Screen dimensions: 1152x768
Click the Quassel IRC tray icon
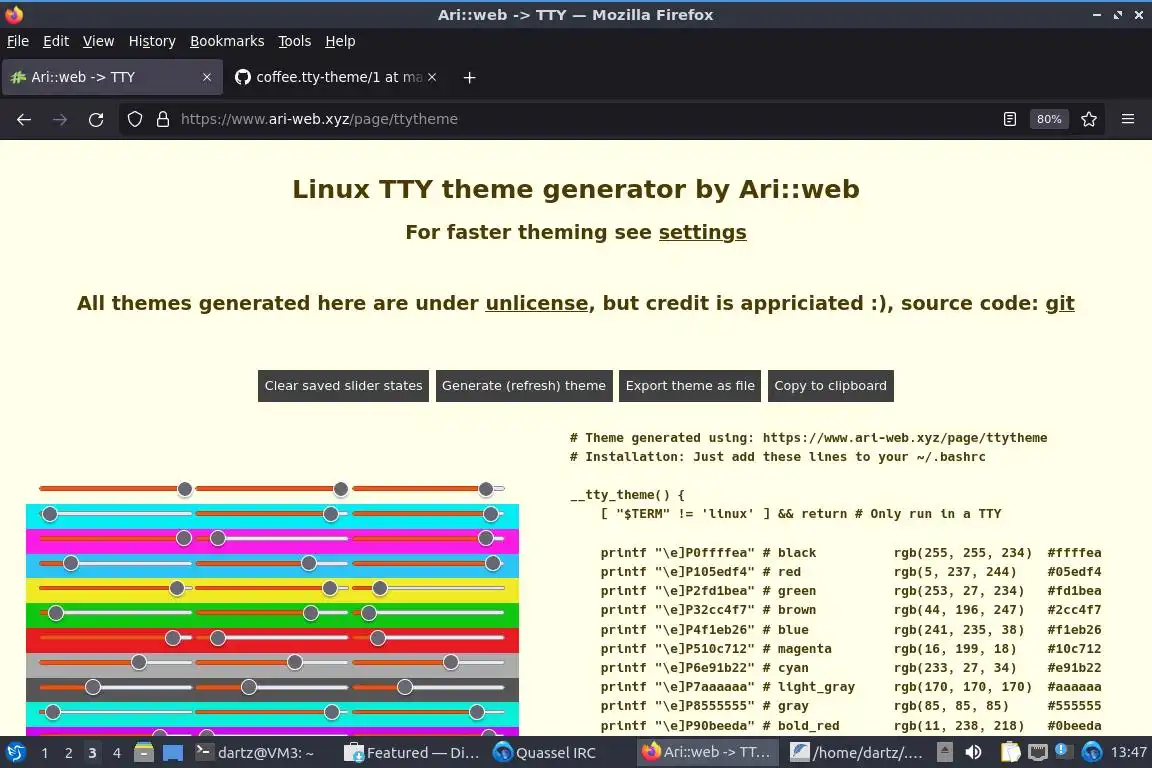point(1092,753)
